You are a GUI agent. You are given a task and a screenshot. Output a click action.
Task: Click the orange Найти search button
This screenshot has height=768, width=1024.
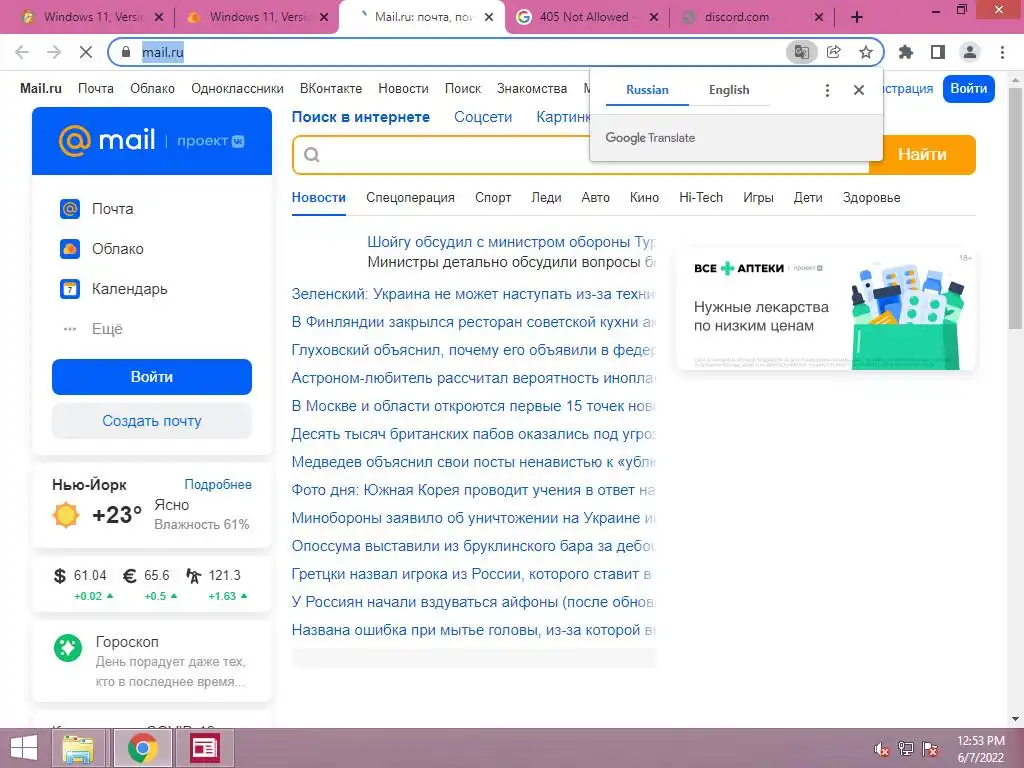coord(922,155)
